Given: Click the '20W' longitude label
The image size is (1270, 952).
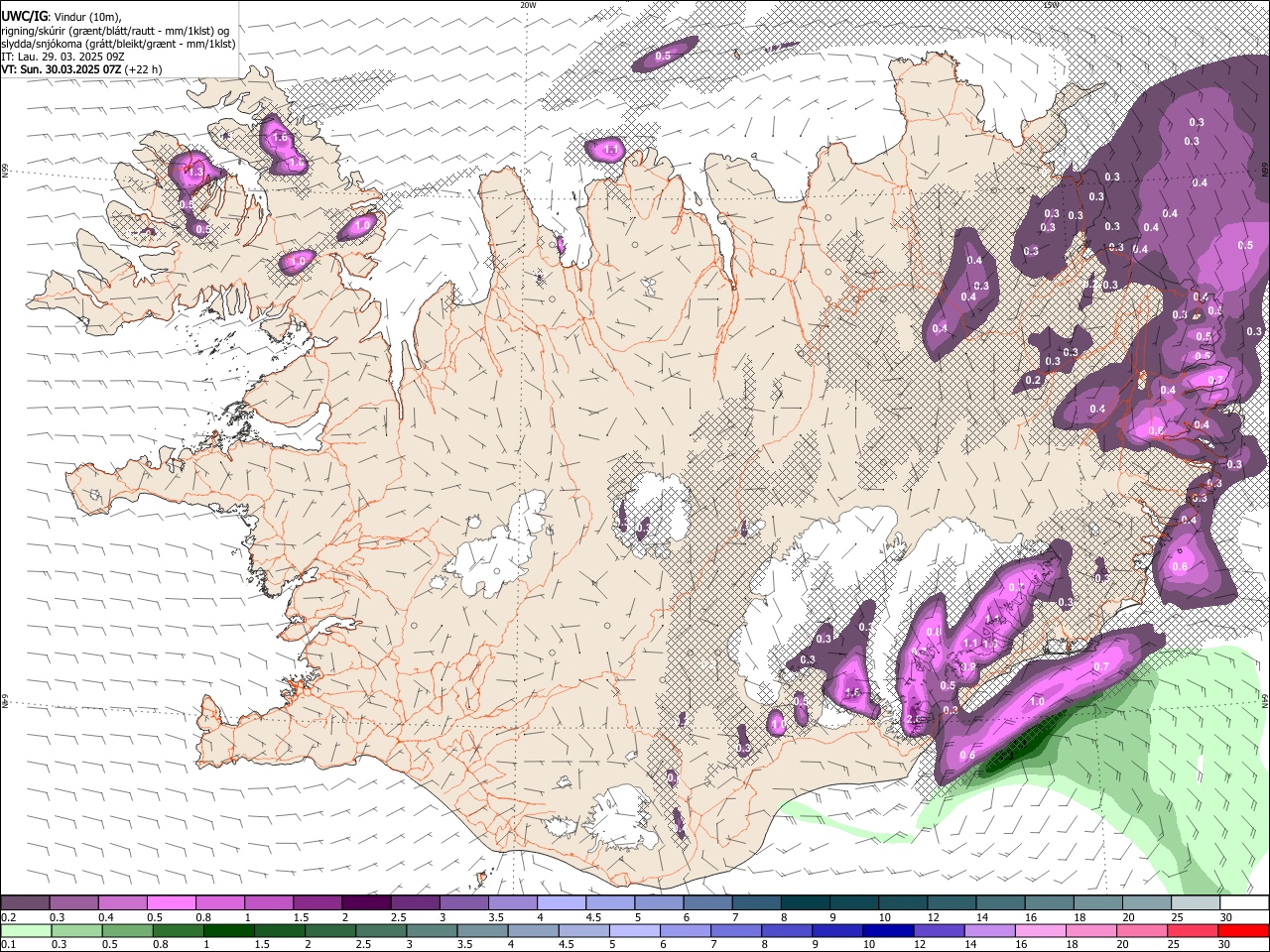Looking at the screenshot, I should click(528, 5).
